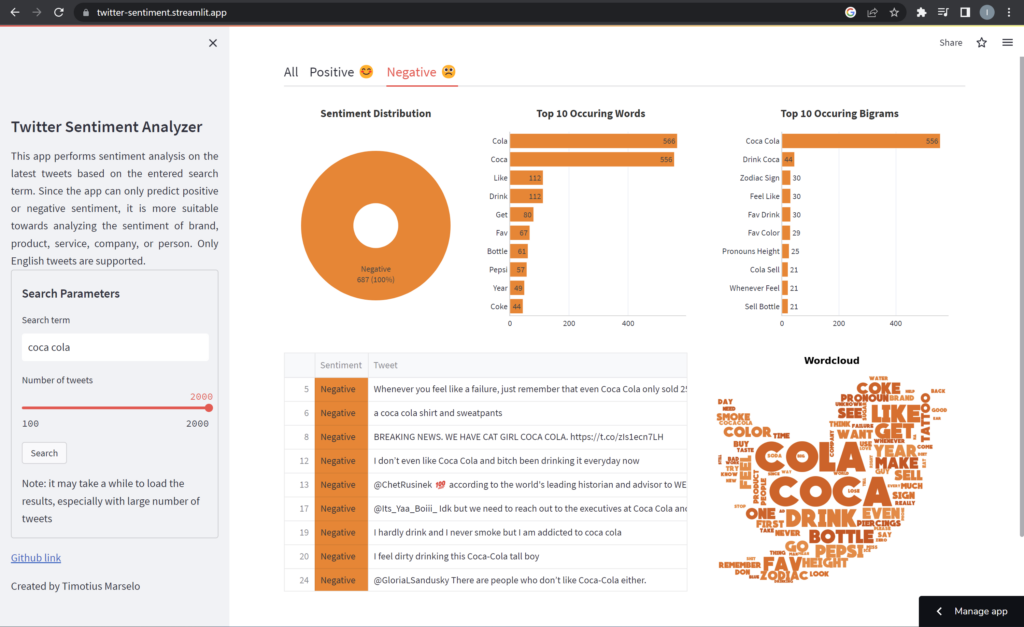Click the share icon in the address bar
This screenshot has width=1024, height=627.
(x=872, y=13)
